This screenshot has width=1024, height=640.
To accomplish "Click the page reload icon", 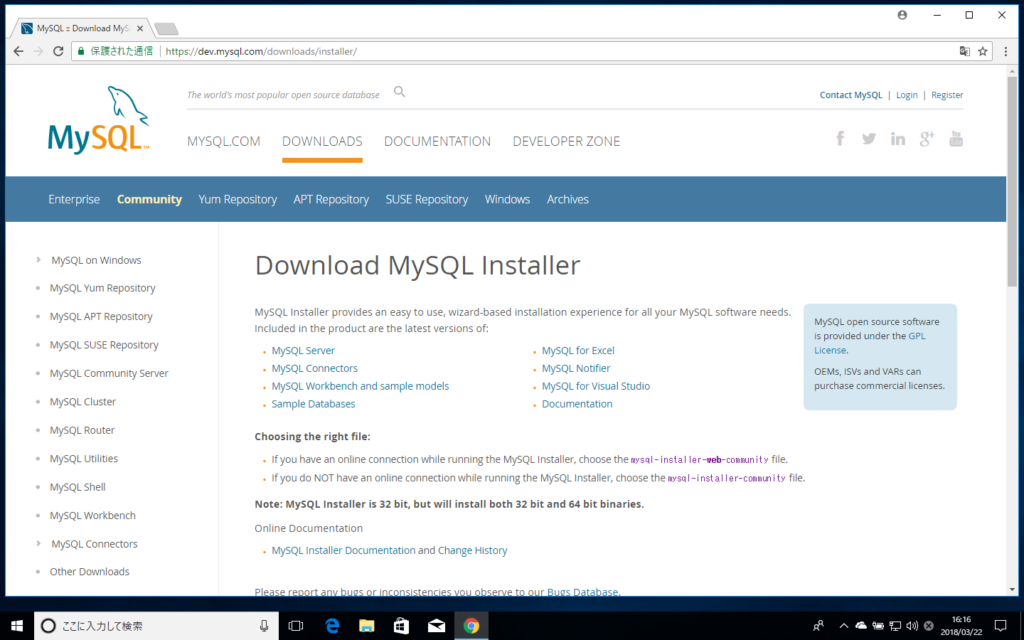I will click(58, 50).
